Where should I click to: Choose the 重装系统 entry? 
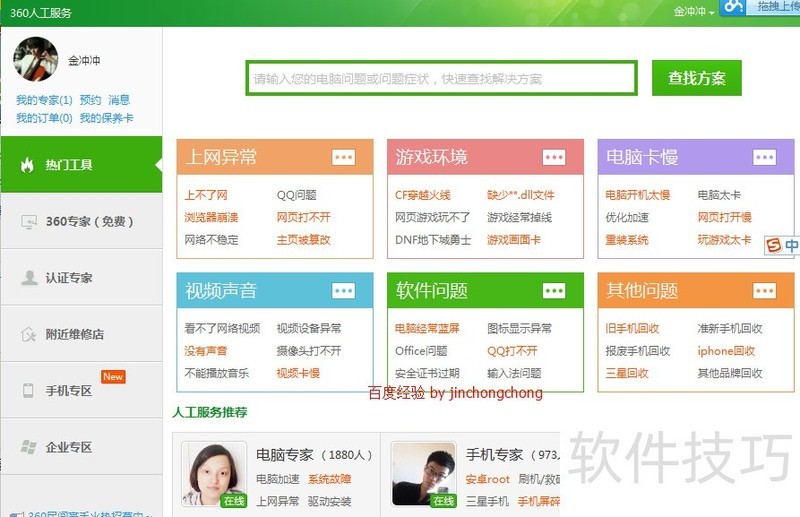[x=627, y=240]
